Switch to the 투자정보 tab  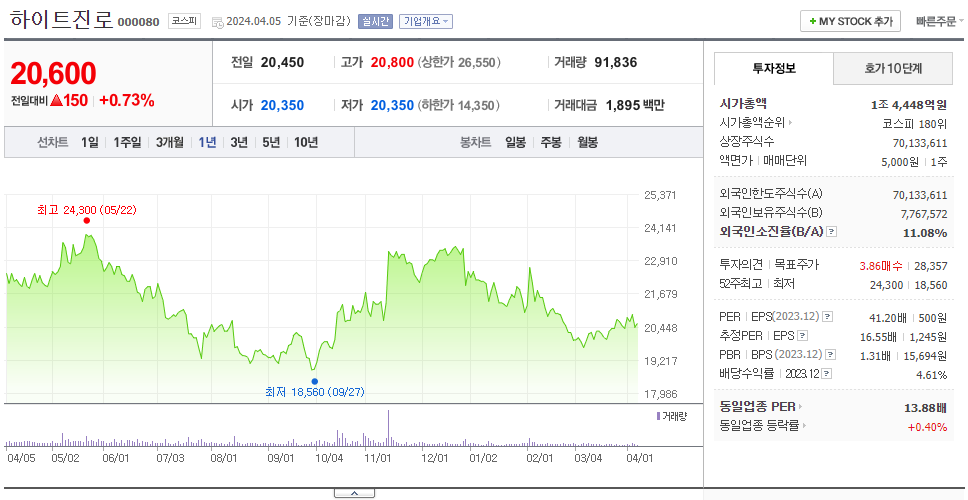[774, 69]
